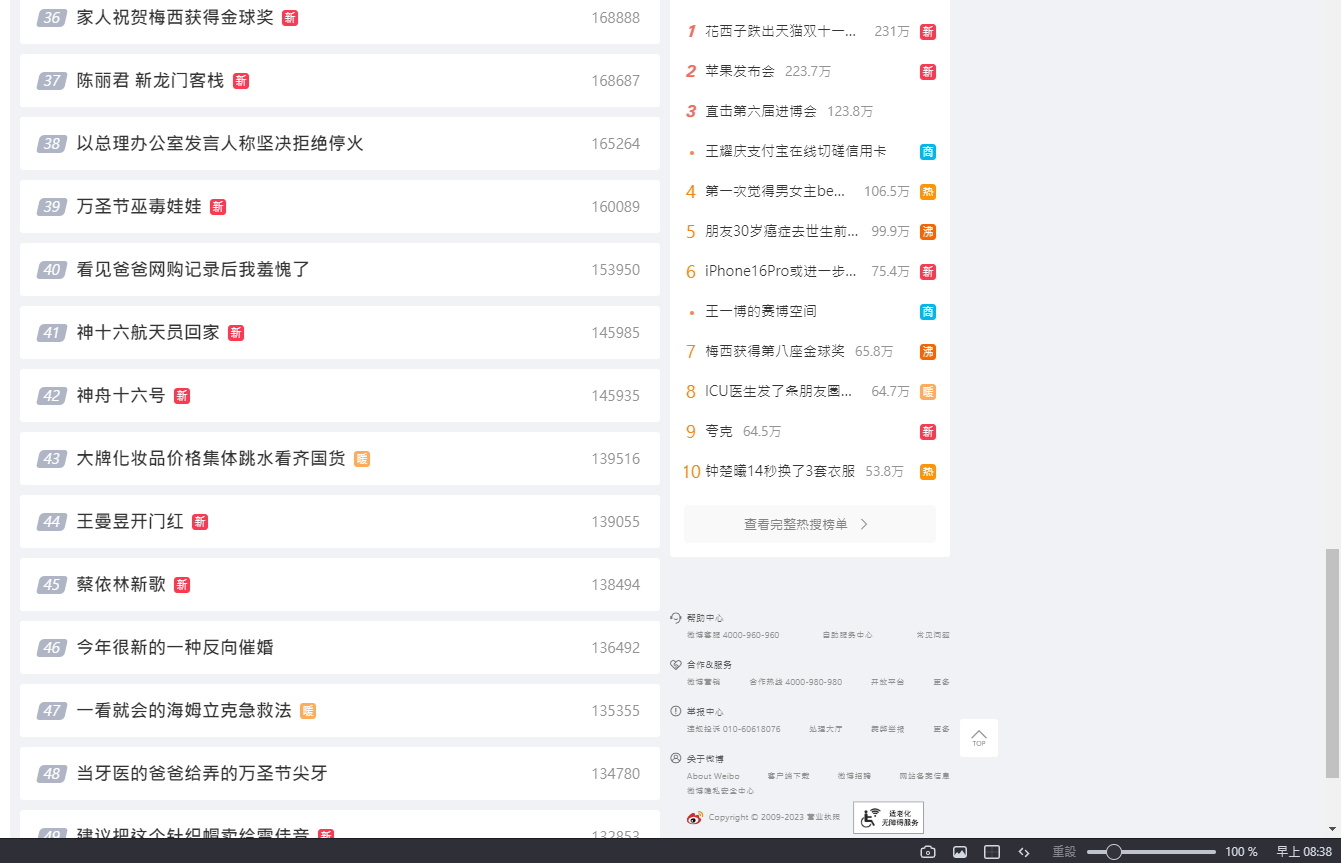Open sidebar topic 钟楚曦14秒换了3套衣服
This screenshot has height=863, width=1341.
point(780,472)
